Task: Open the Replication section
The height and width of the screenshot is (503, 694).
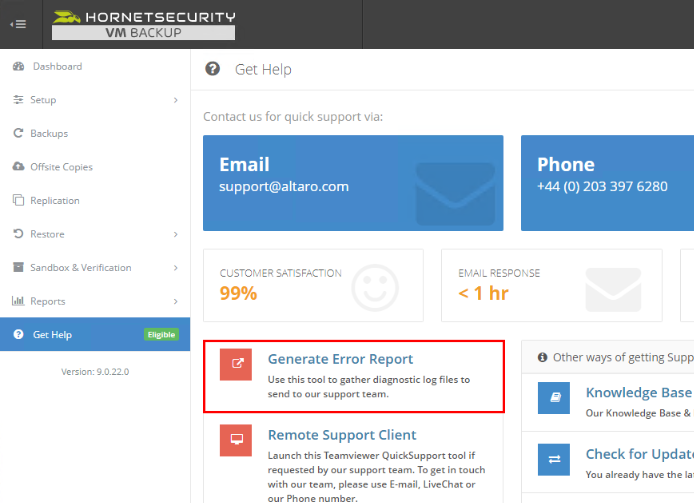Action: coord(95,201)
